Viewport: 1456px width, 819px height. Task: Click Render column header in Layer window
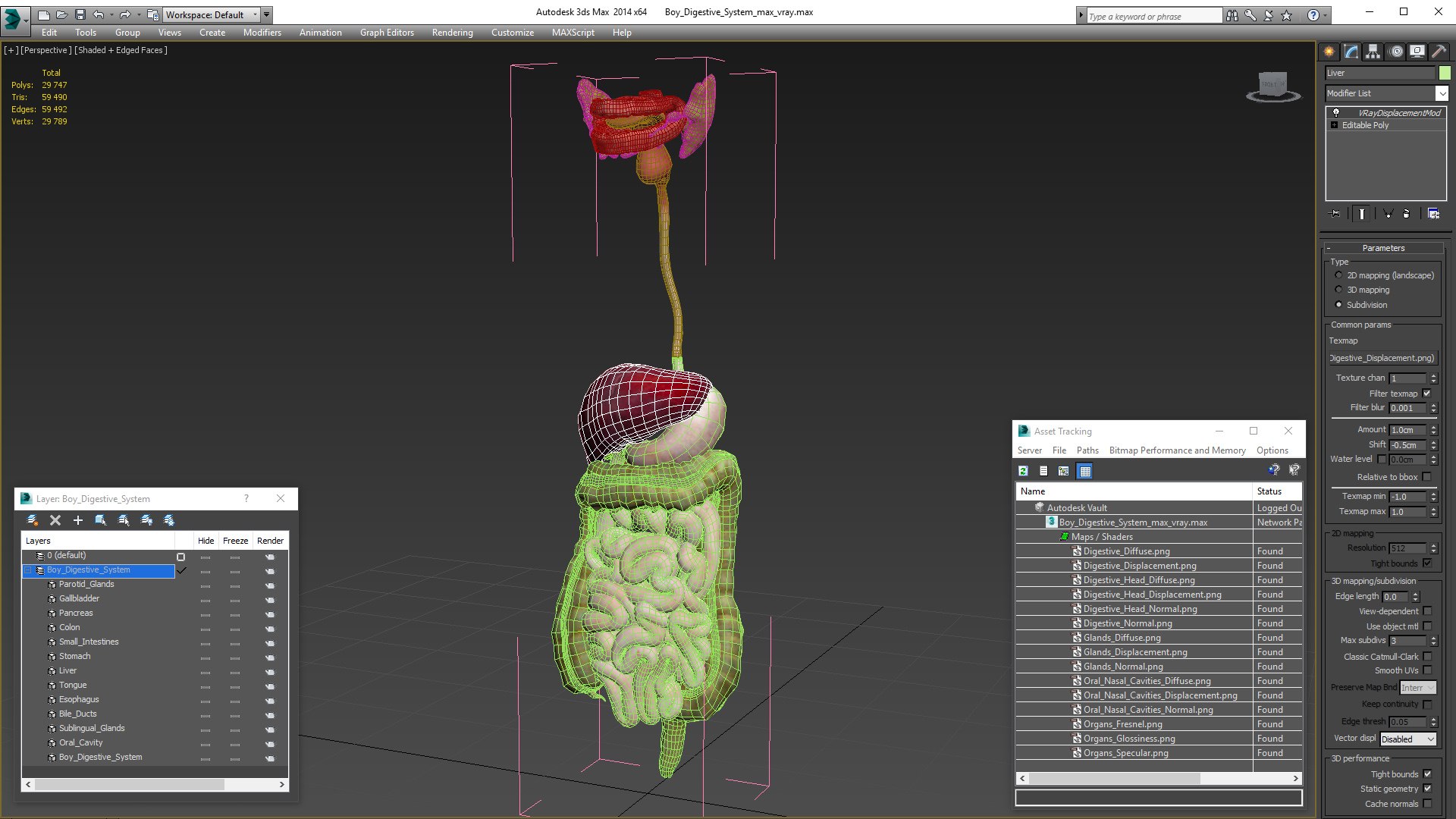point(270,541)
